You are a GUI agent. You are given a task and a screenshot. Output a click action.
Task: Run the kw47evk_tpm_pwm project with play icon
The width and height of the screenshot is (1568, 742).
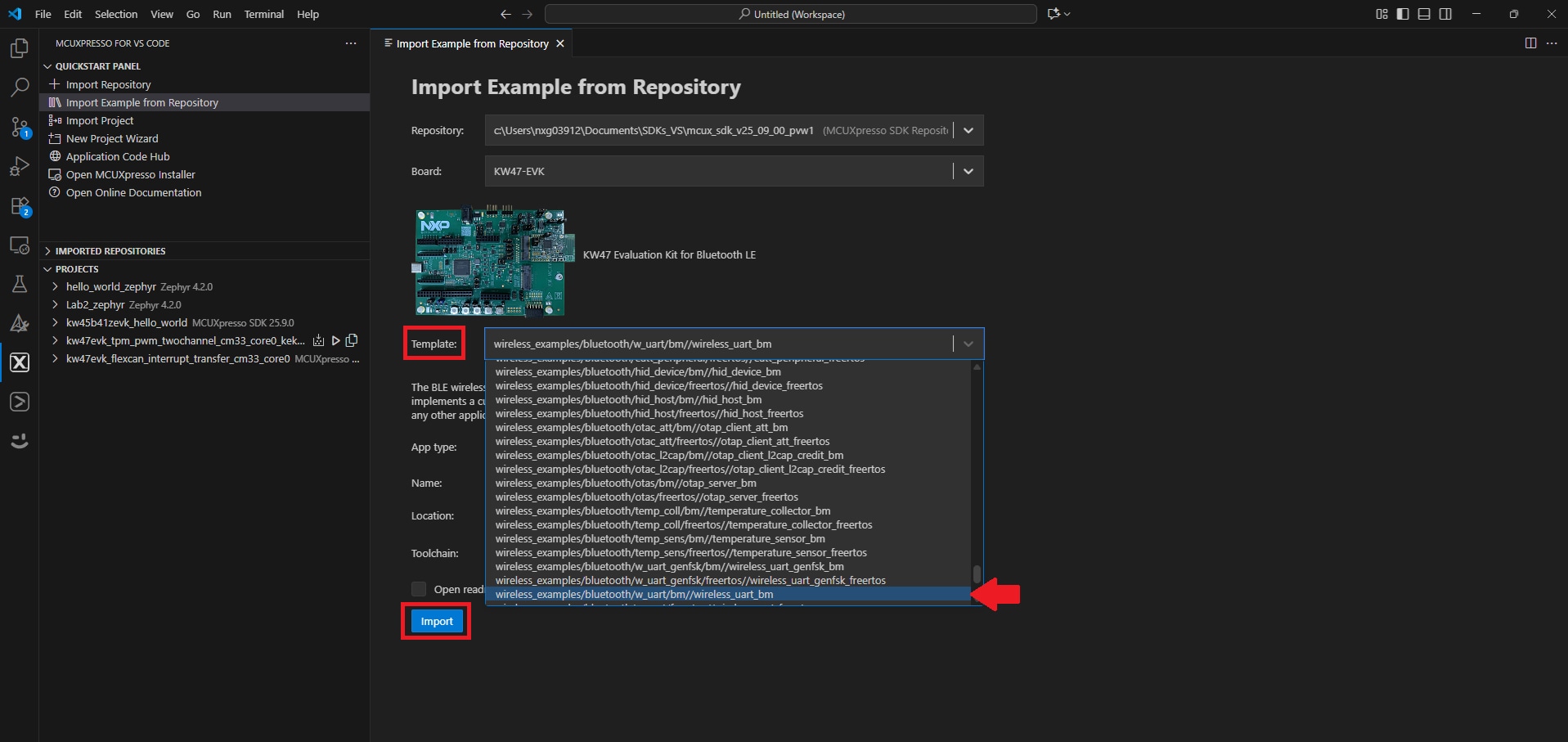335,340
